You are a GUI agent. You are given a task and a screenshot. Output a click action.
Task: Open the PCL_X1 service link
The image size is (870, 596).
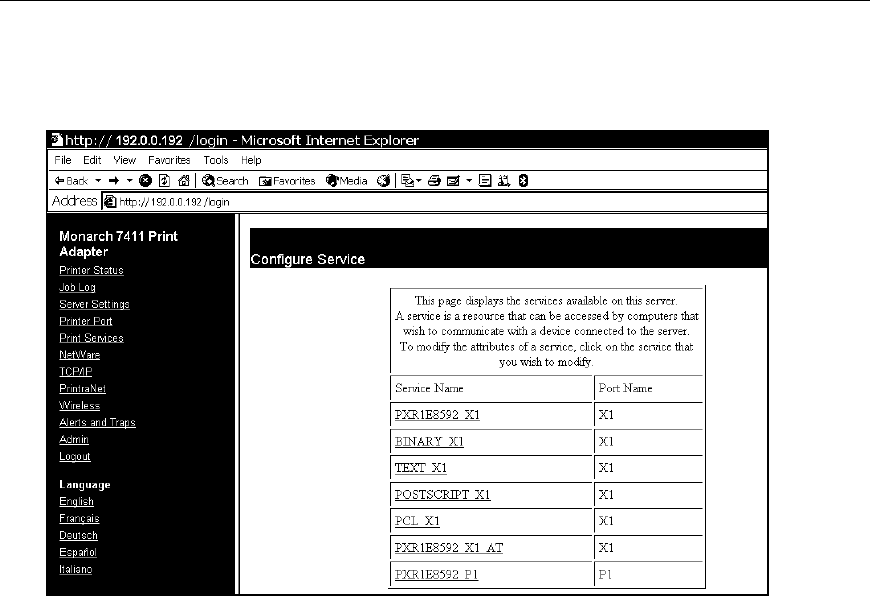417,521
